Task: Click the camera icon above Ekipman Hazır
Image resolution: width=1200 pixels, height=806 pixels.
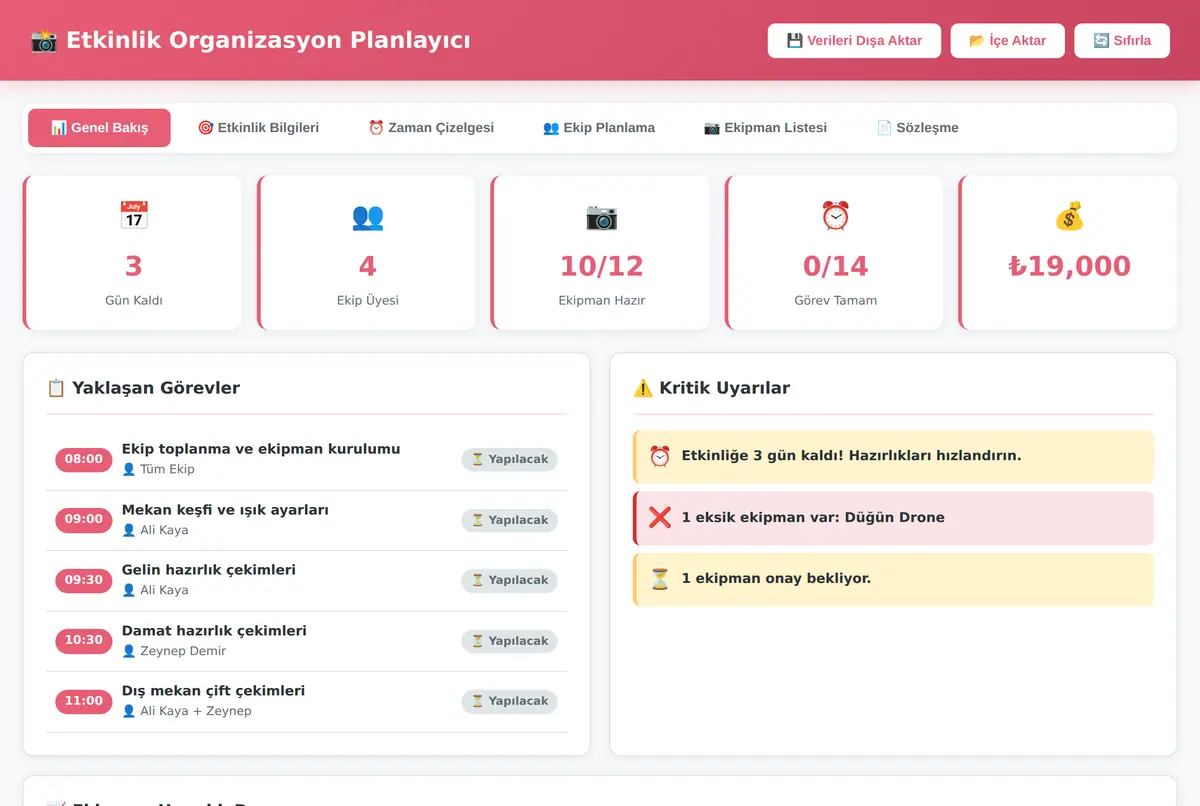Action: (x=602, y=216)
